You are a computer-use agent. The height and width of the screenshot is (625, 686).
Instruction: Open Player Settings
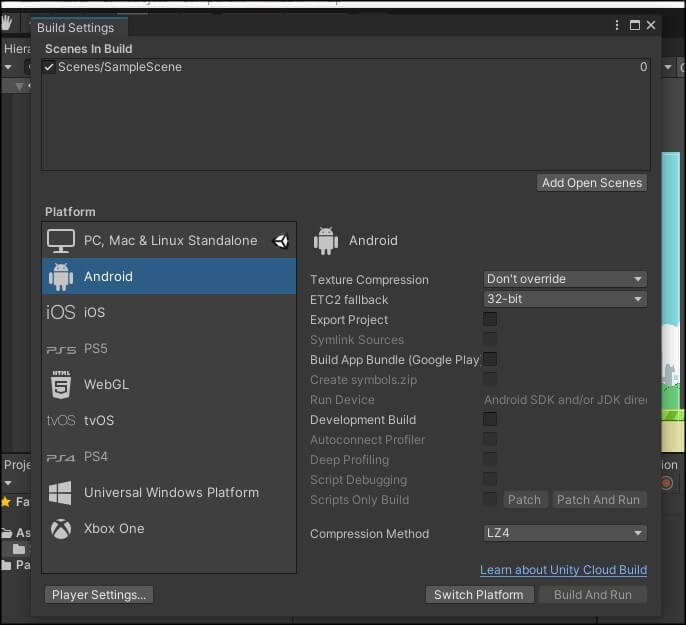click(x=99, y=595)
